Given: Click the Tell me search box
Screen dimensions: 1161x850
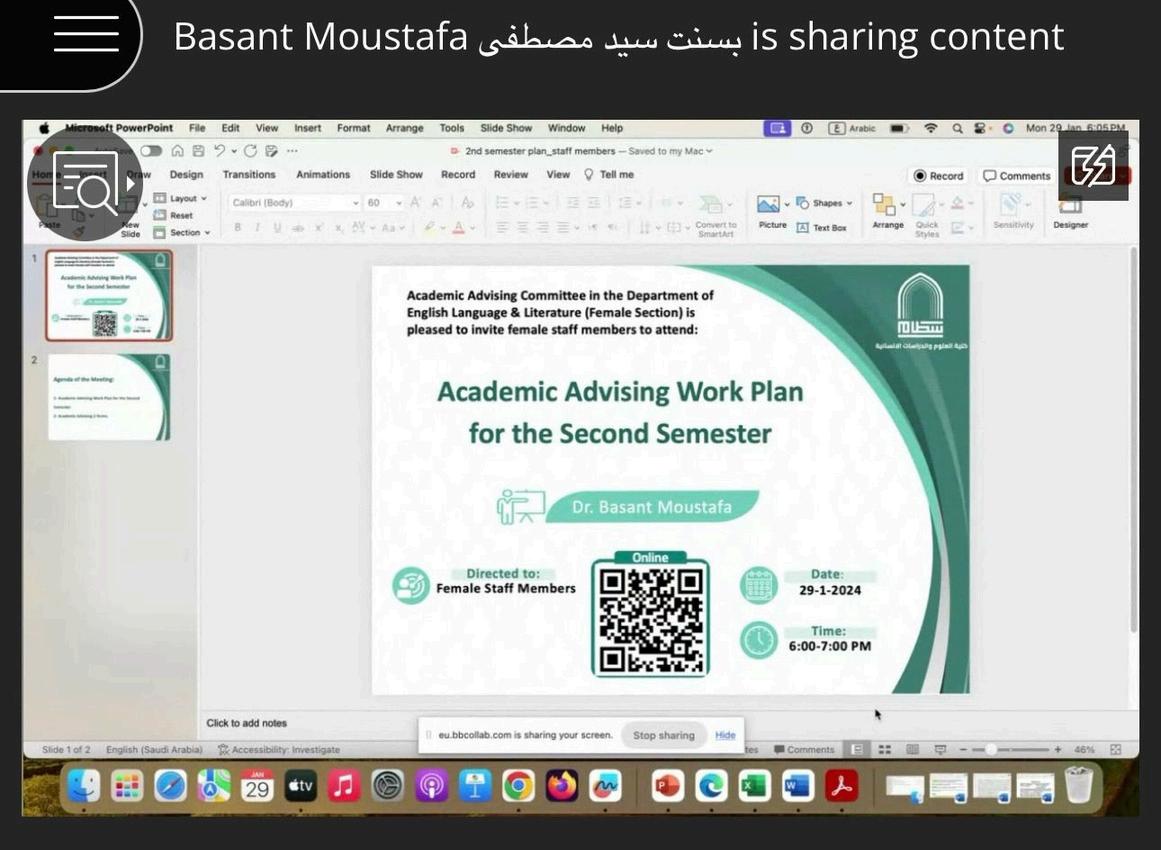Looking at the screenshot, I should 609,175.
